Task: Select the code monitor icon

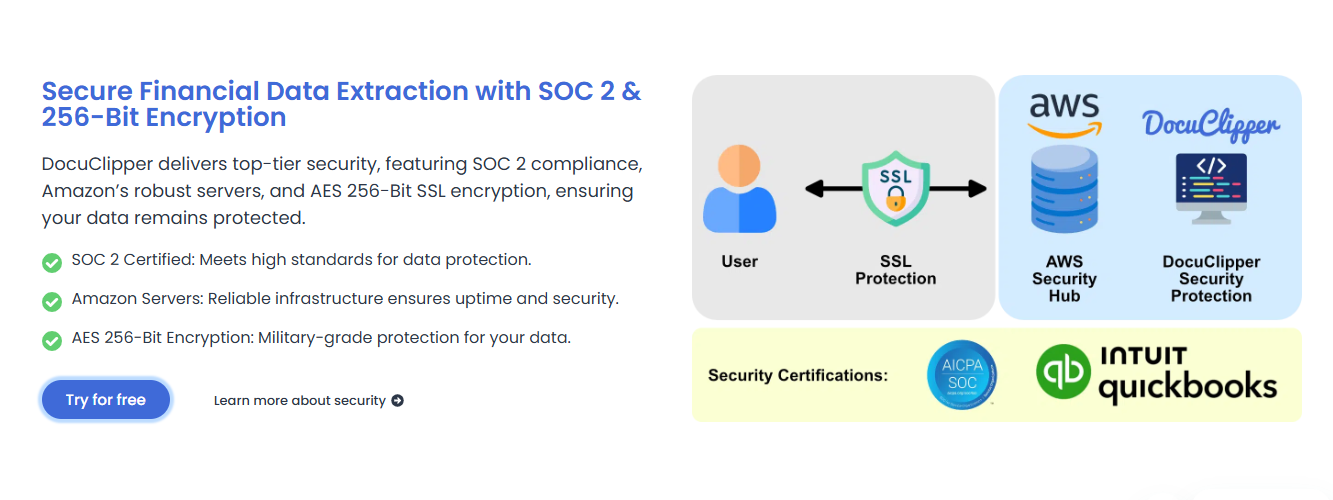Action: tap(1211, 189)
